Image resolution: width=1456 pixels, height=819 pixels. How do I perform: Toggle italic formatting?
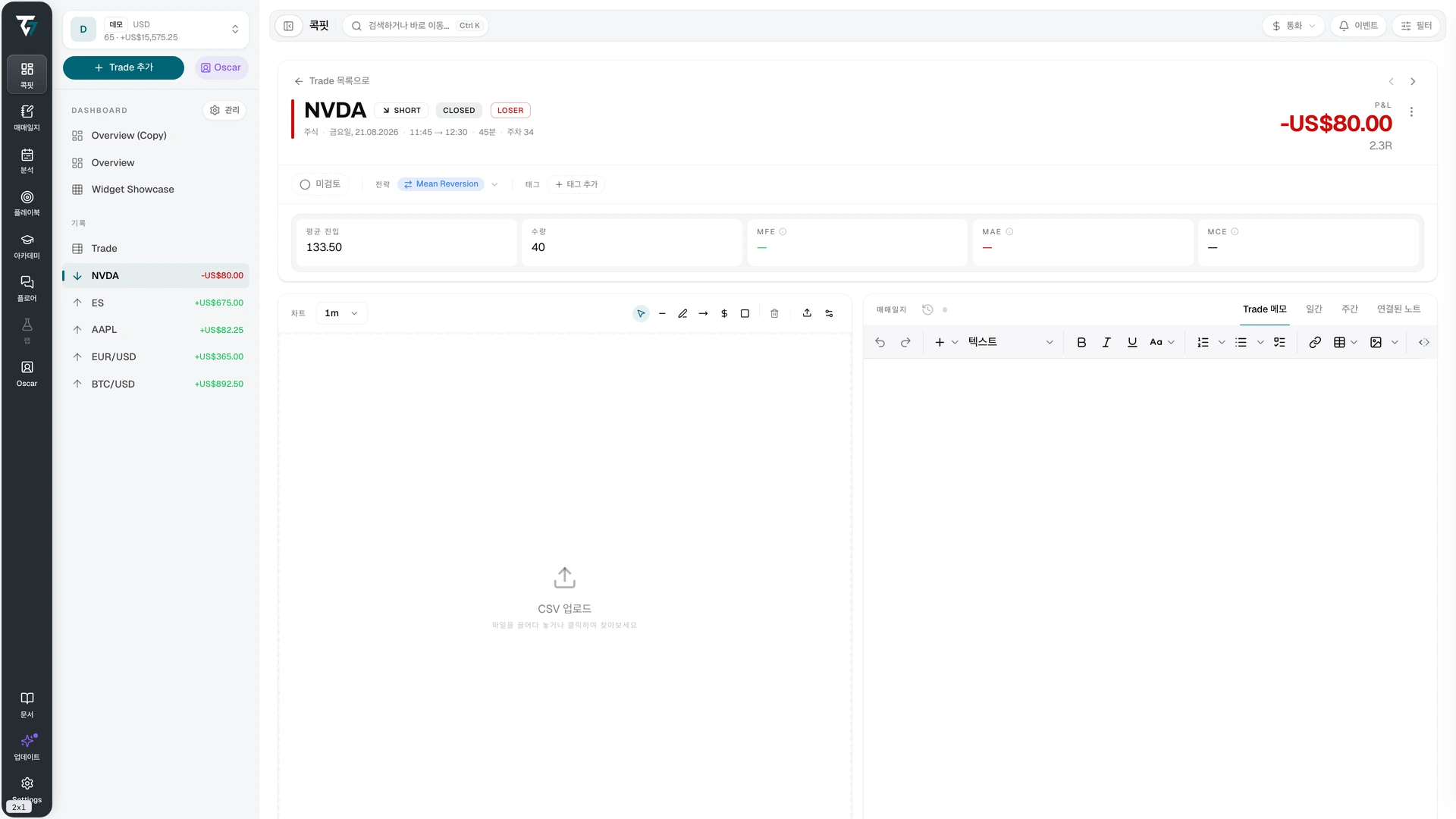point(1106,343)
